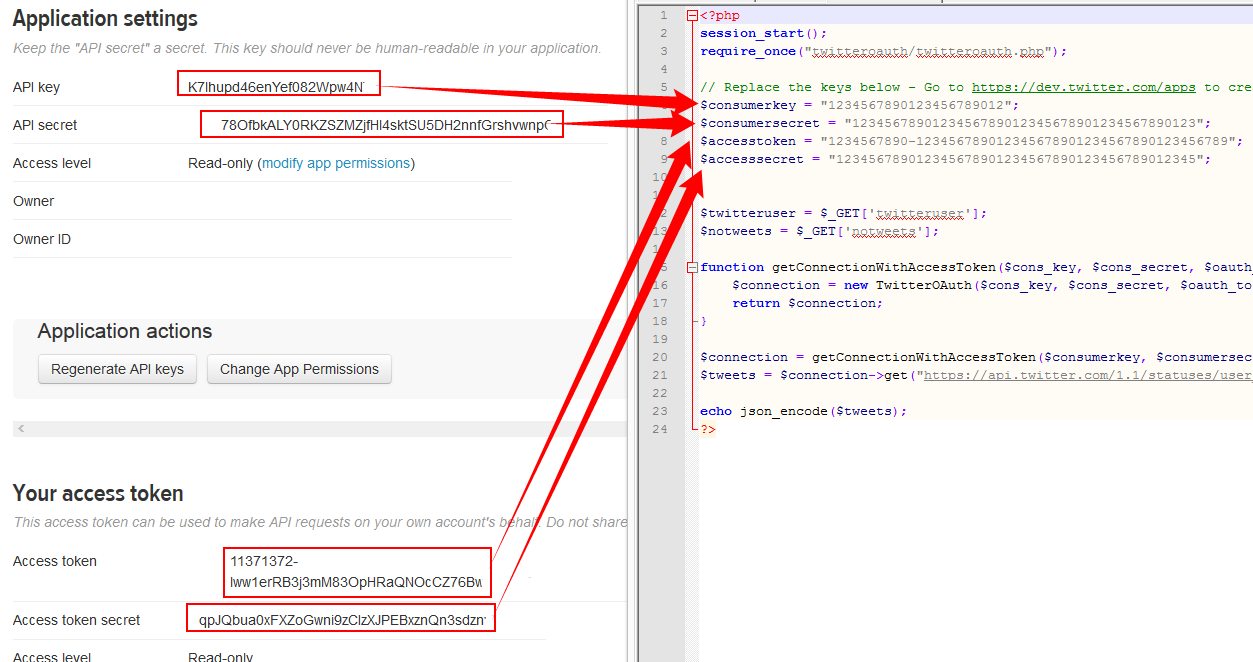Image resolution: width=1253 pixels, height=662 pixels.
Task: Click the Owner label
Action: click(33, 201)
